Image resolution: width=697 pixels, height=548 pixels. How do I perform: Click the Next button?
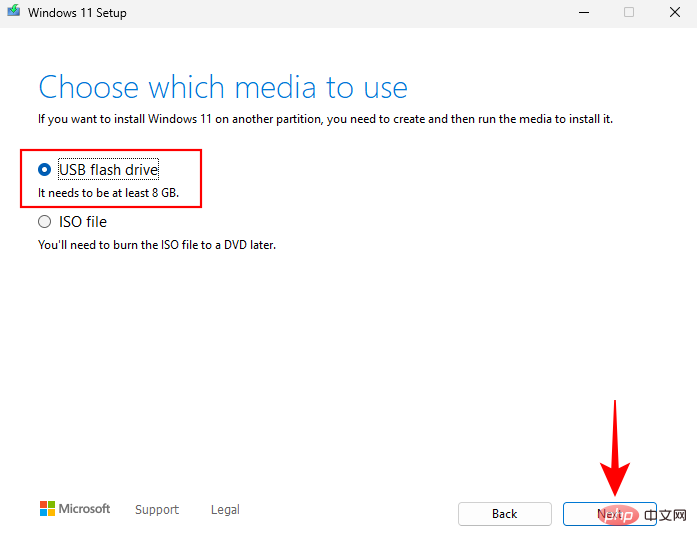[609, 514]
